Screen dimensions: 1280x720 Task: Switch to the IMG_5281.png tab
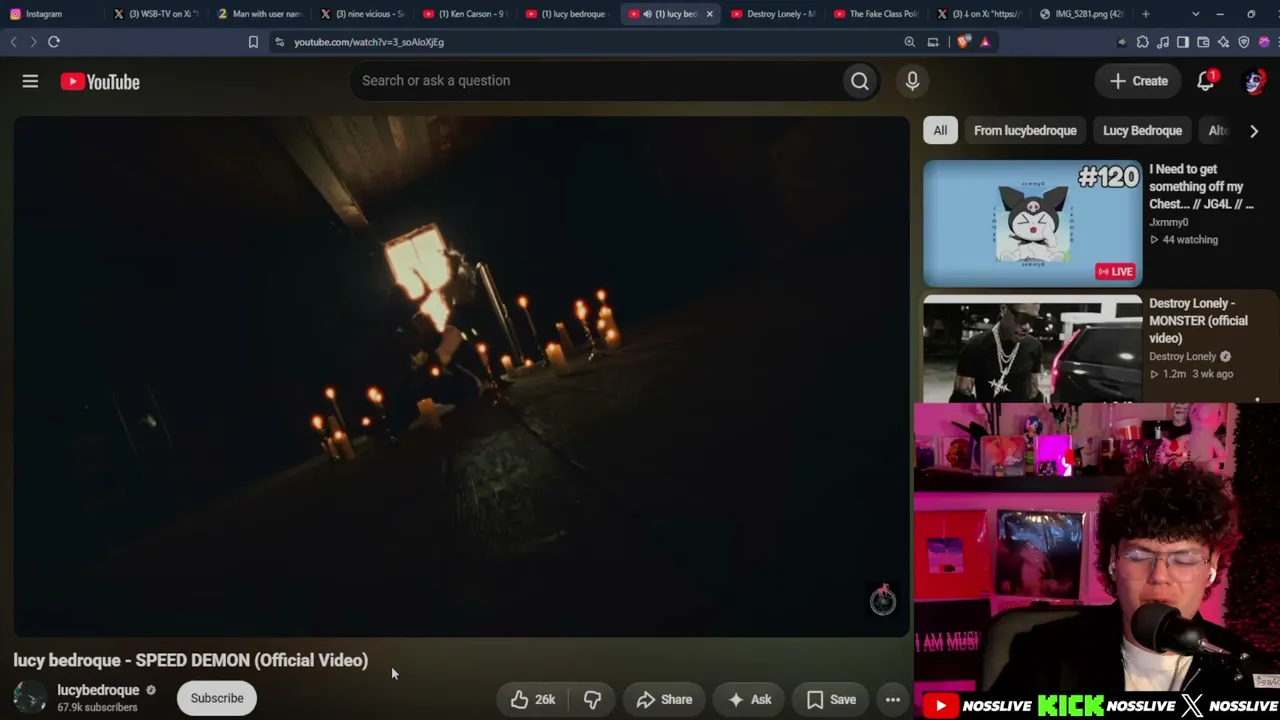pos(1082,14)
